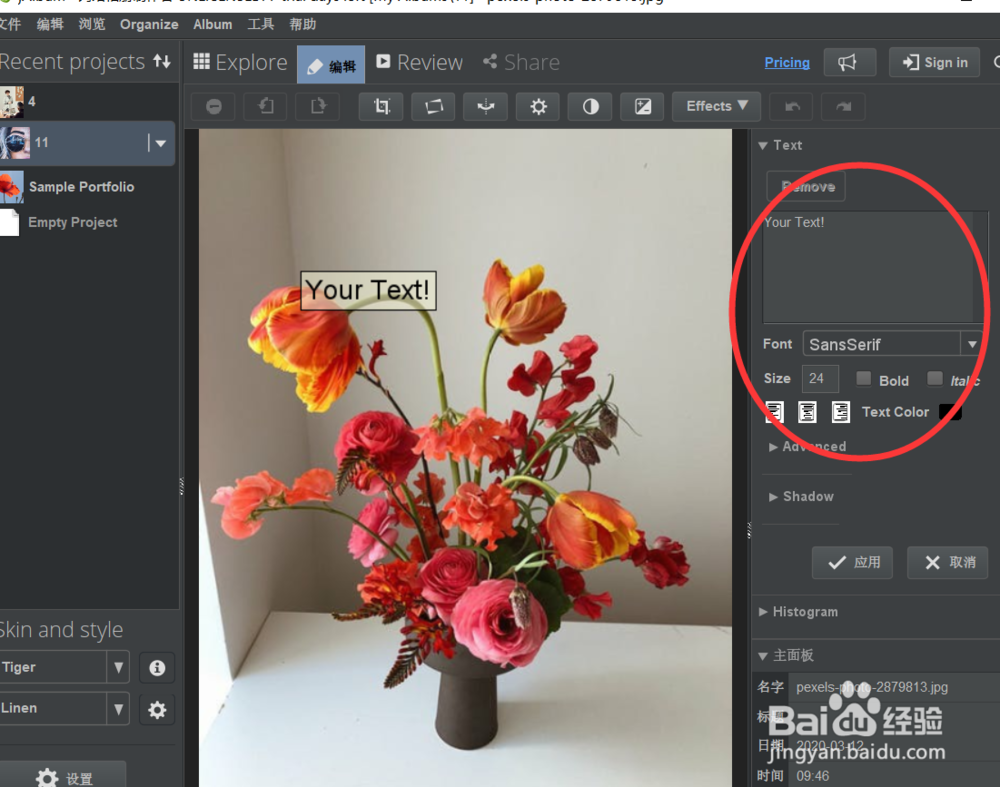Click the Remove text button
Screen dimensions: 1000x787
806,187
